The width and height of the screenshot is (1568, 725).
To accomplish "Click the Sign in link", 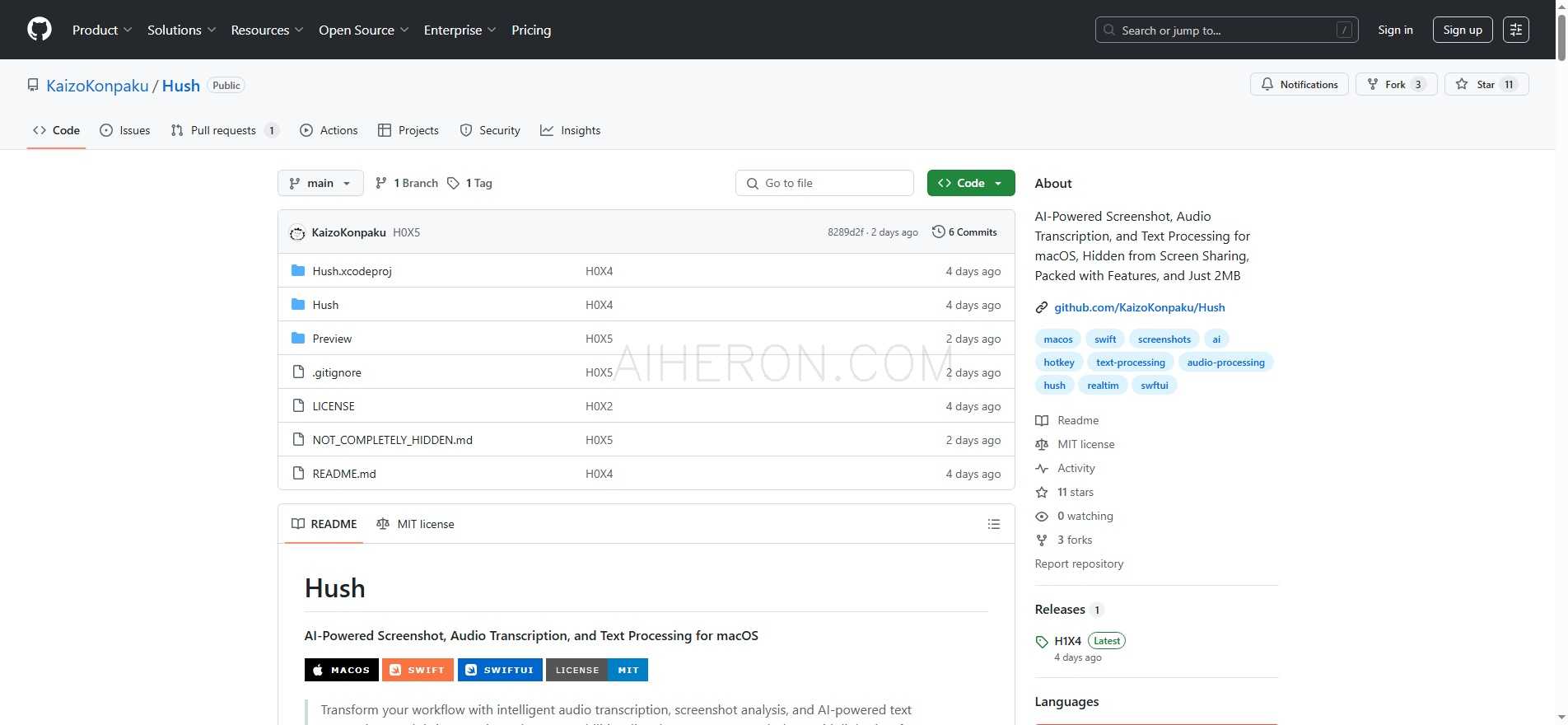I will tap(1395, 30).
